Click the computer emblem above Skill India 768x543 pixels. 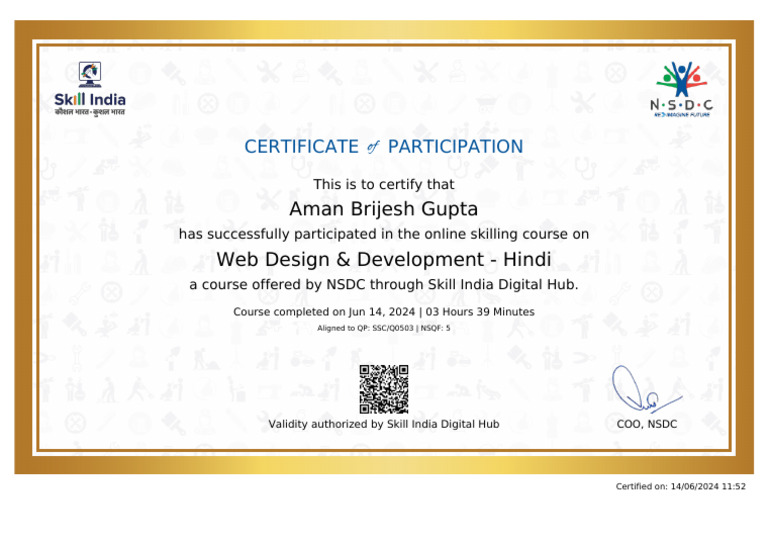(90, 74)
